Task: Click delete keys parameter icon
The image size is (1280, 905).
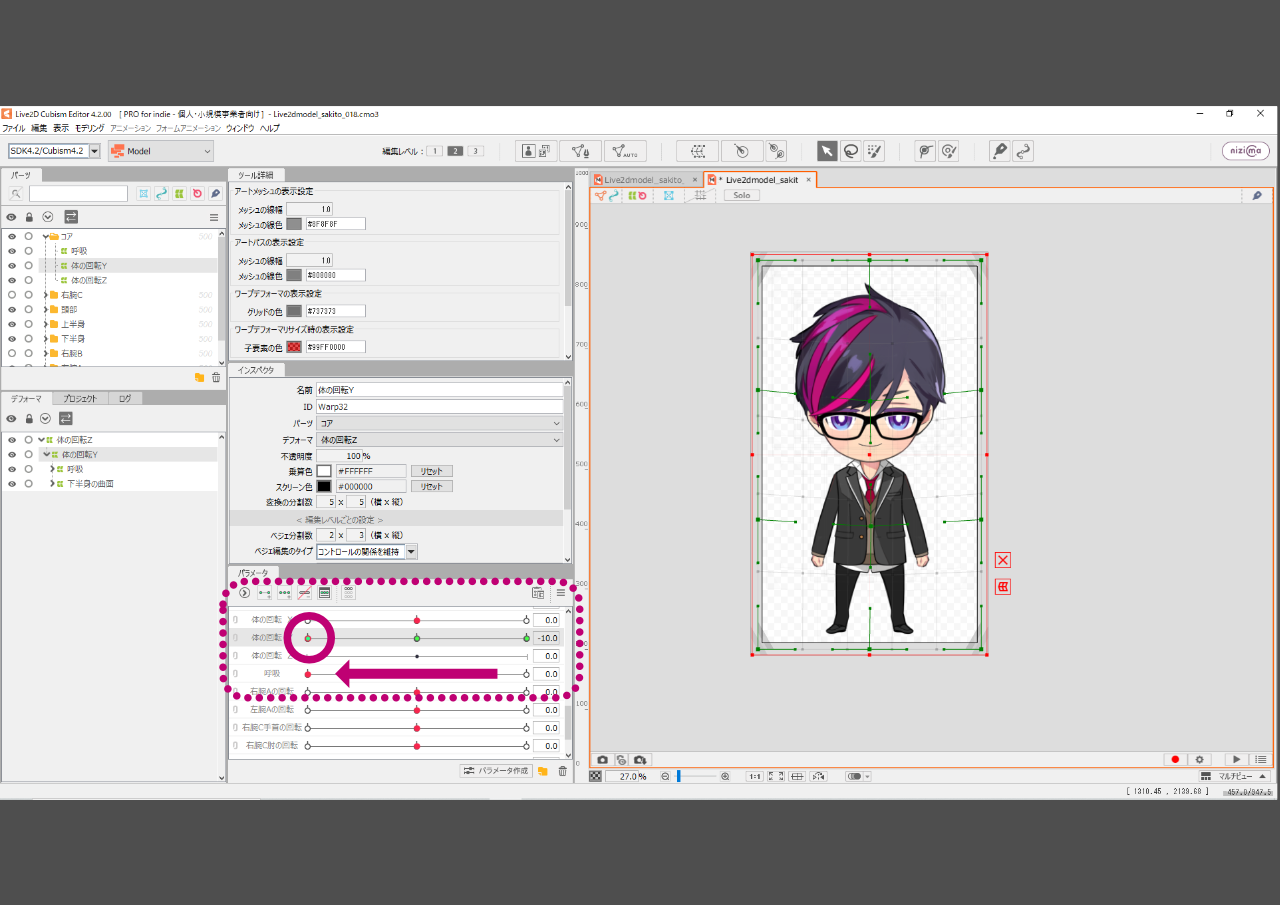Action: click(304, 593)
